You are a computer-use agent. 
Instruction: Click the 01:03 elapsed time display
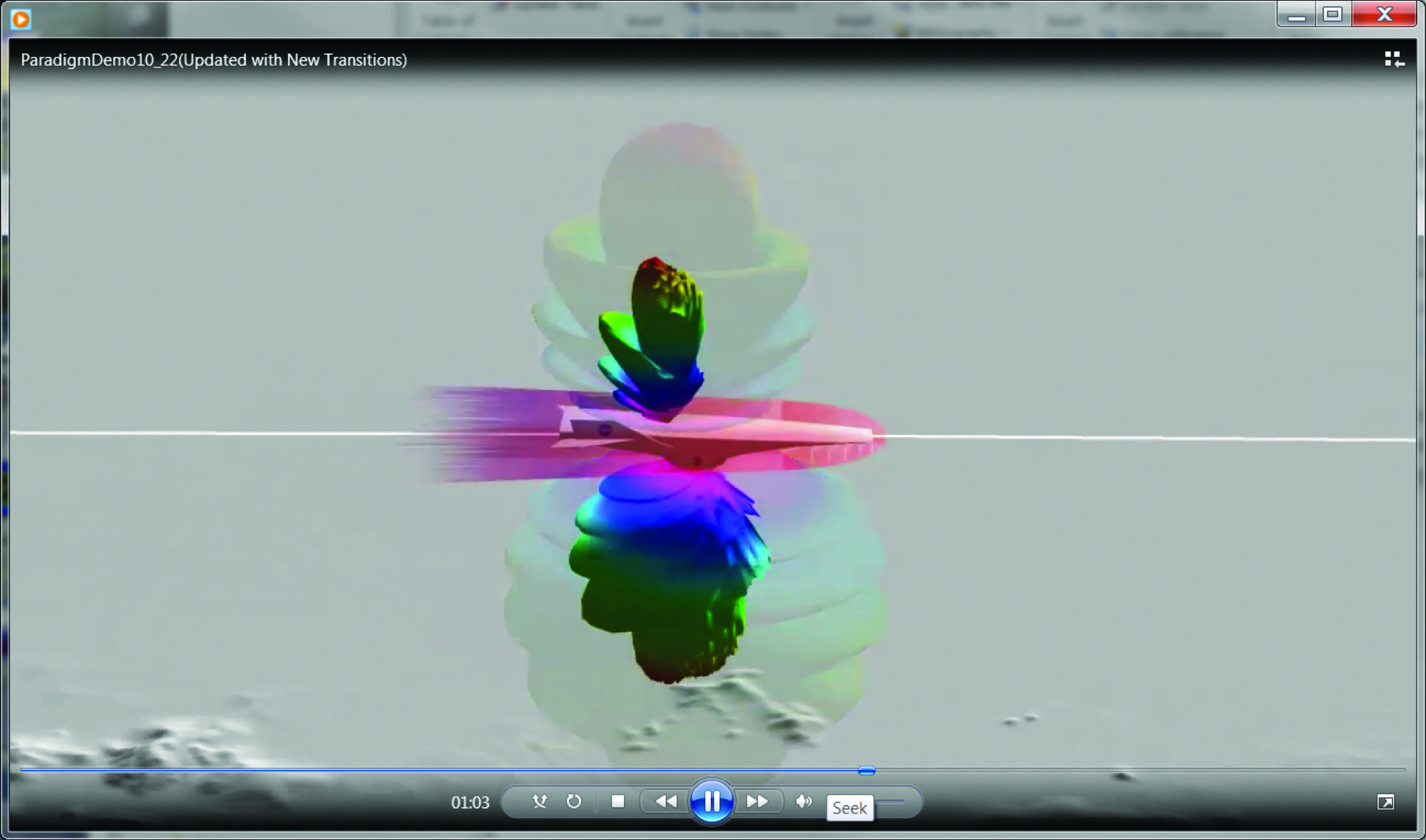click(470, 802)
